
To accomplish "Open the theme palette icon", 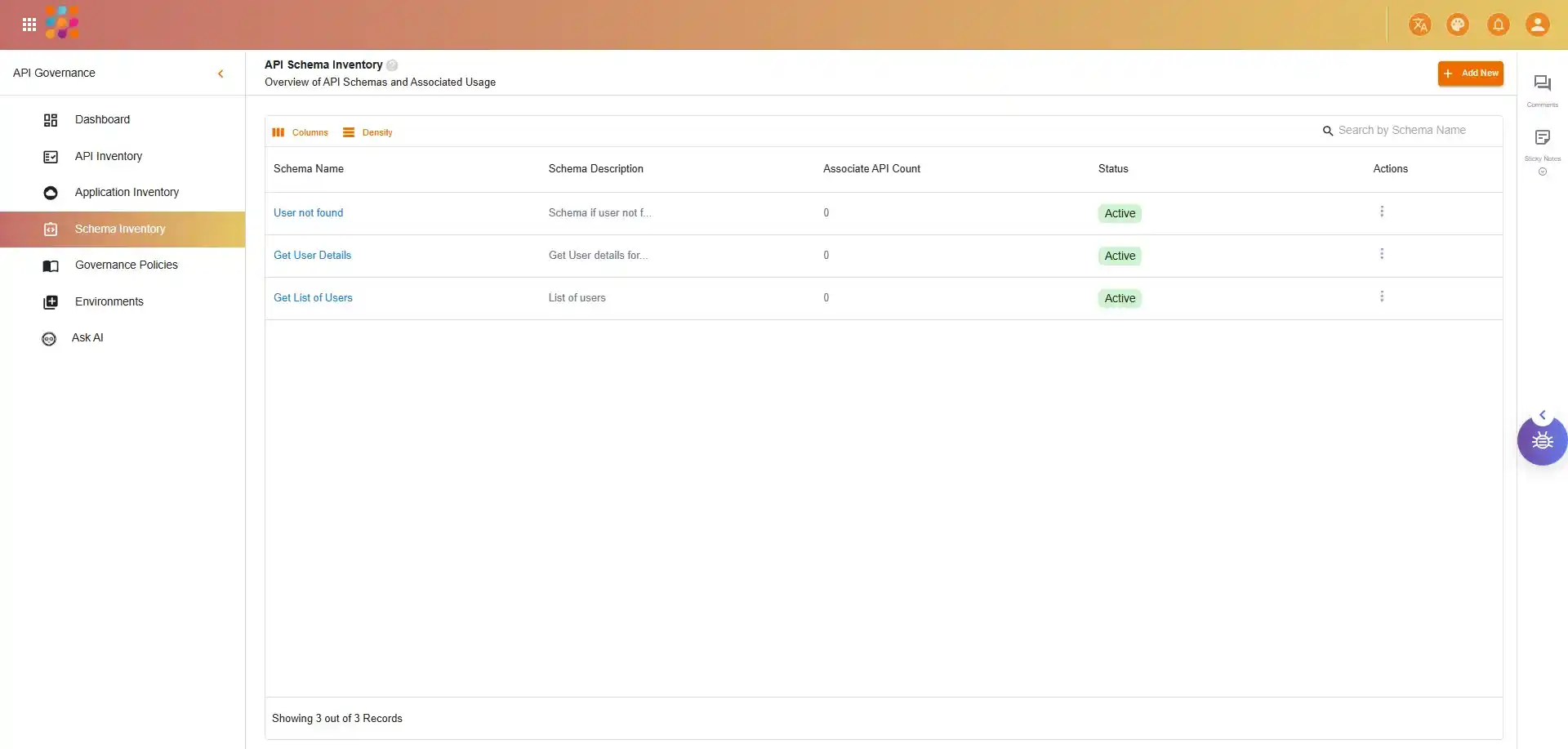I will coord(1458,25).
